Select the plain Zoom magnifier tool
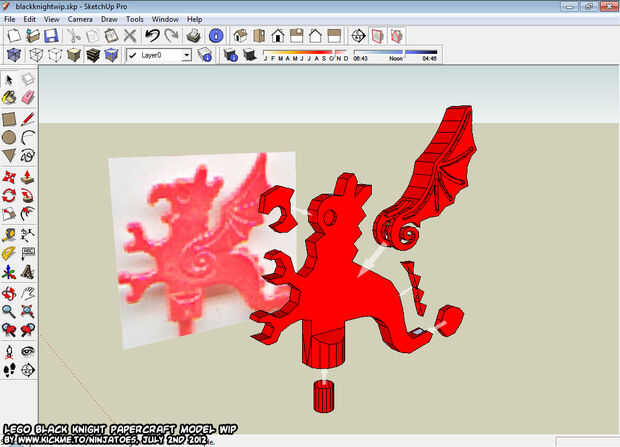 pyautogui.click(x=9, y=312)
